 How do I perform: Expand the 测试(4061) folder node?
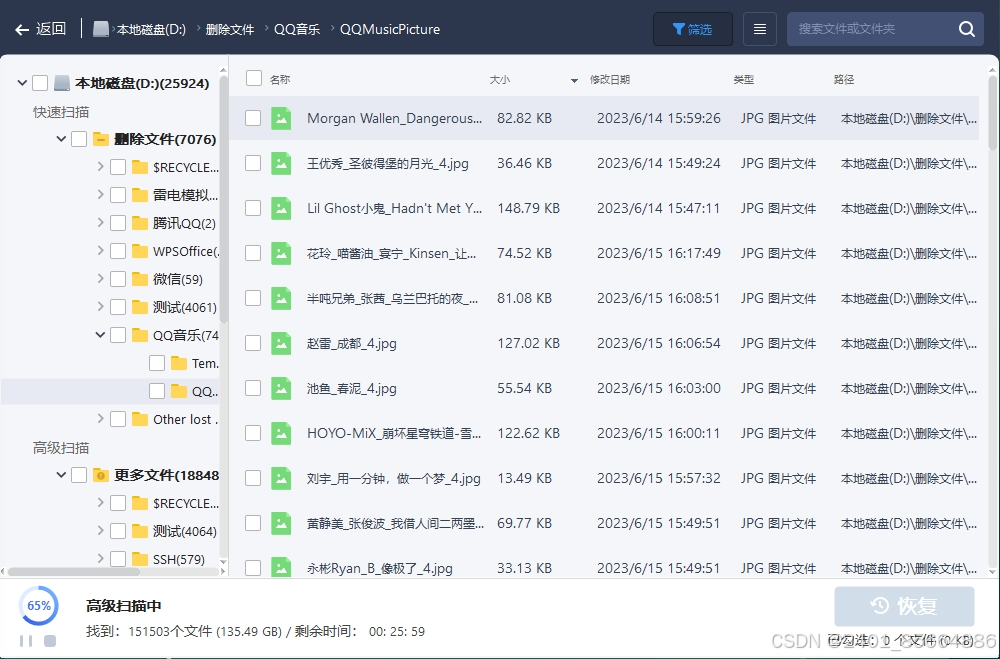tap(100, 306)
